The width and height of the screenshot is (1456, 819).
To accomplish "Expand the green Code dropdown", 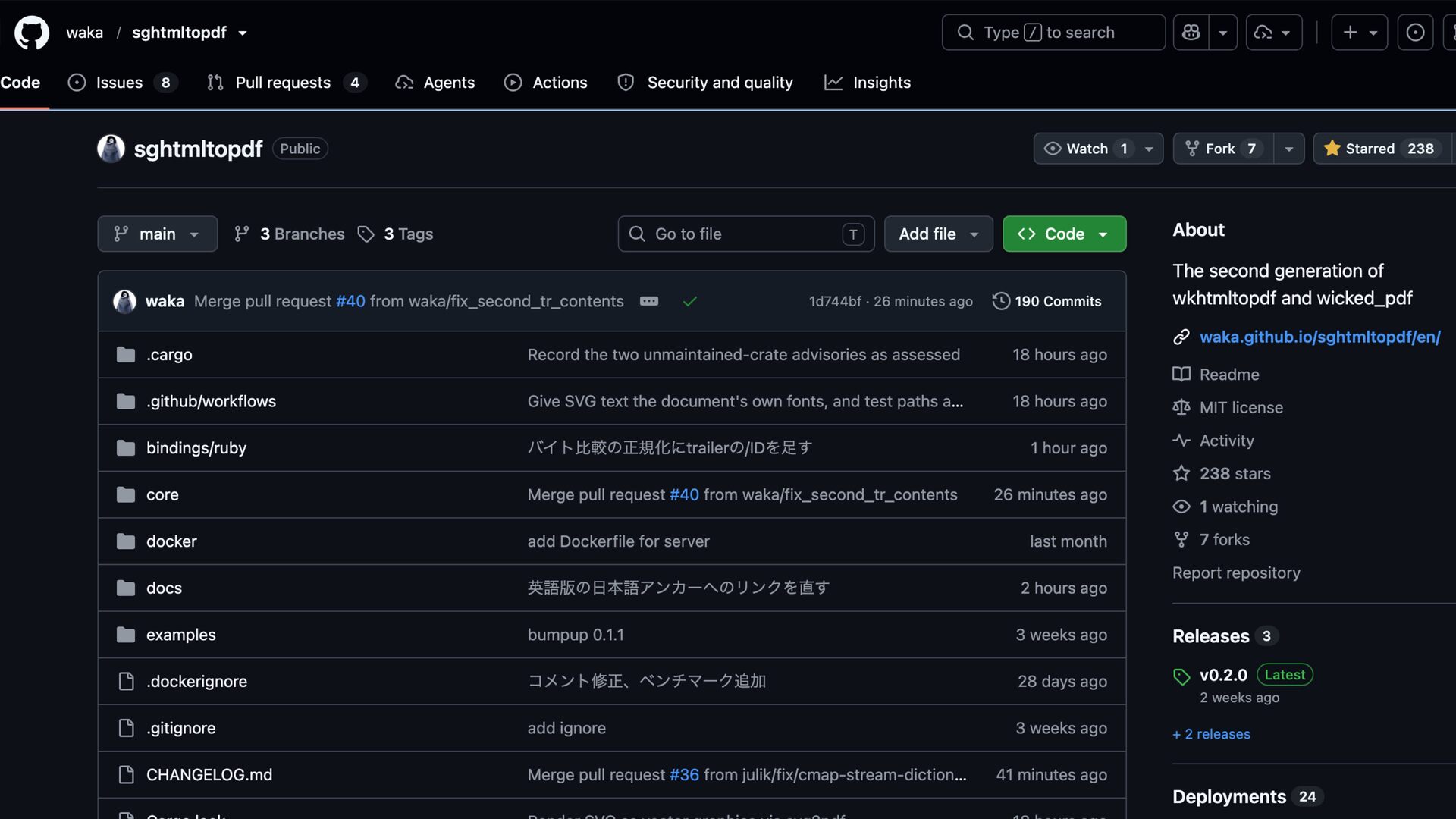I will [1064, 234].
